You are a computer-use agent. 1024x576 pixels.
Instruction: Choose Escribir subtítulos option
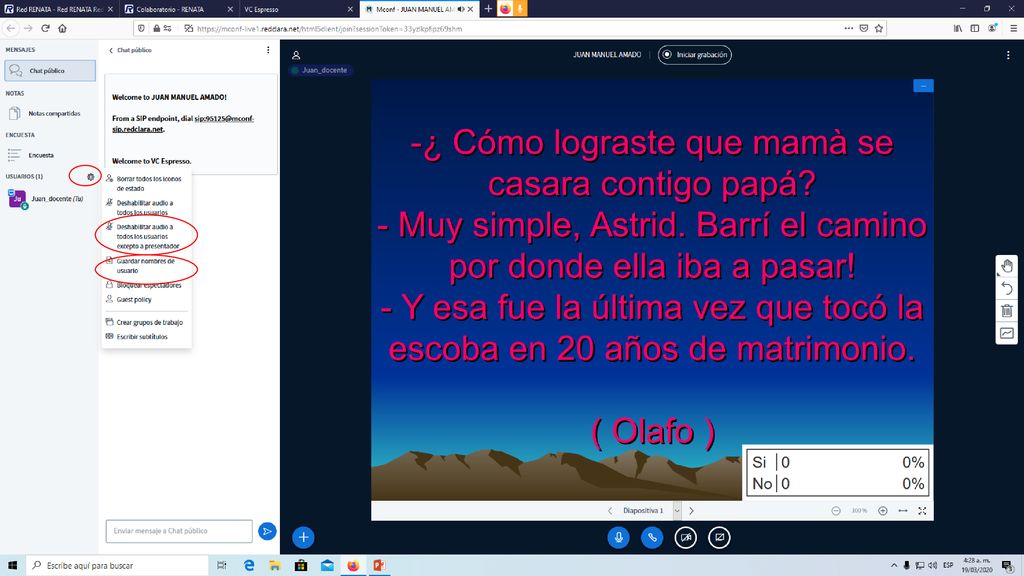point(145,337)
